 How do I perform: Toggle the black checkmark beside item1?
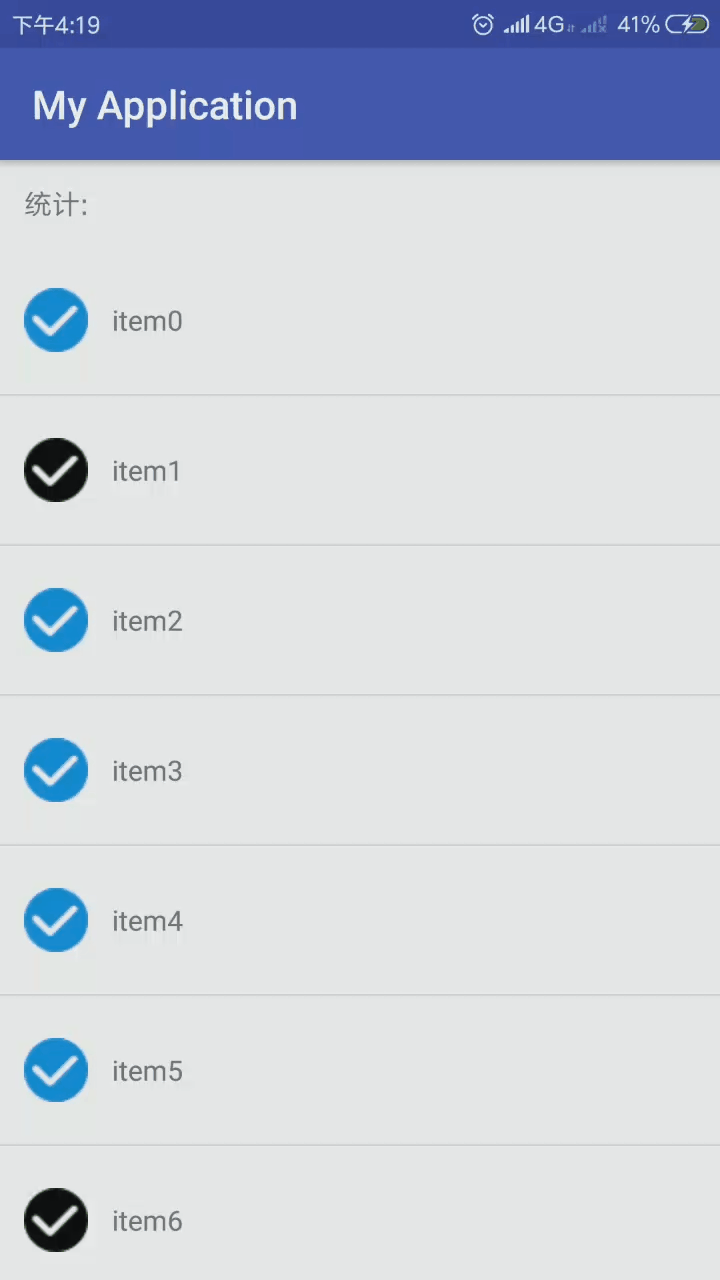point(56,470)
